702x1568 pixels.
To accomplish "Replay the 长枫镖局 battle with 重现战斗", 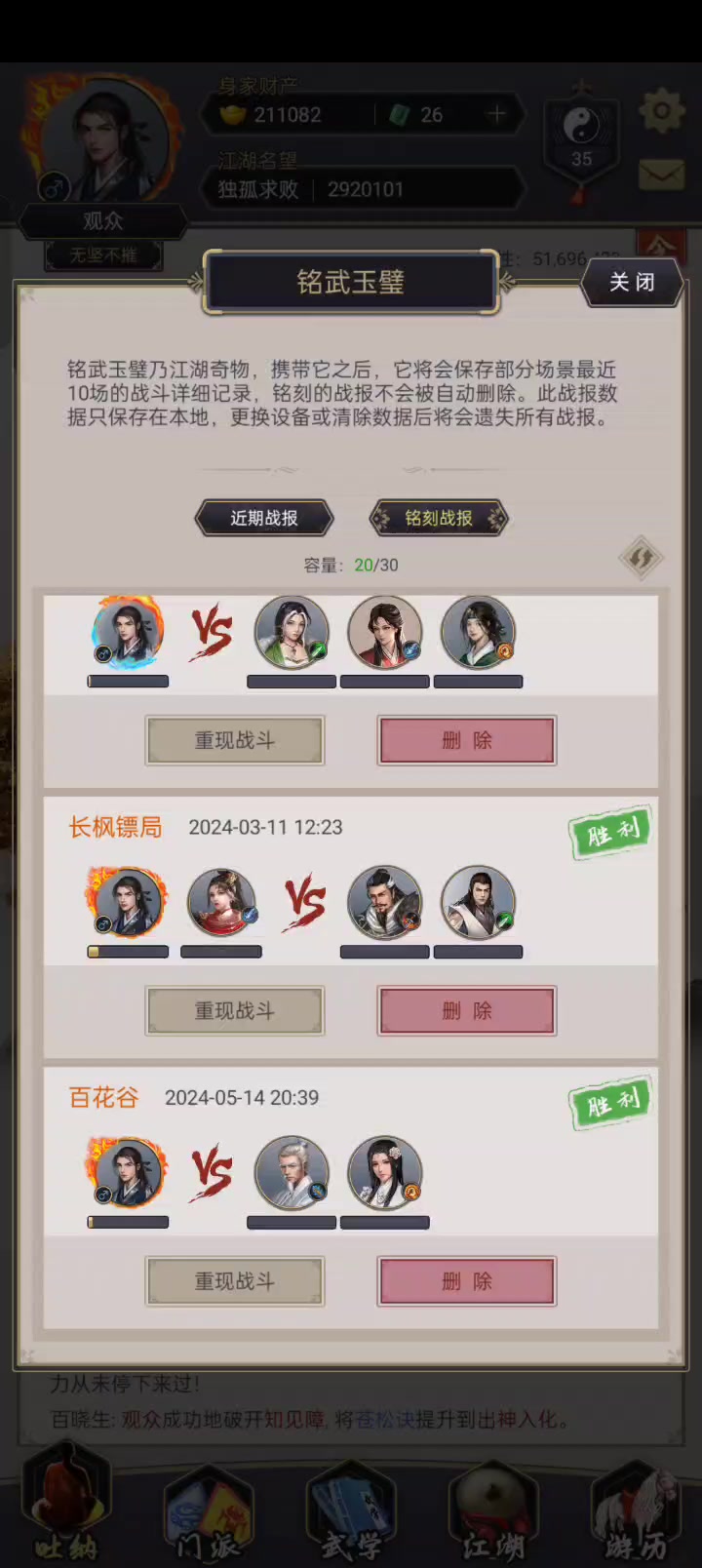I will coord(235,1011).
